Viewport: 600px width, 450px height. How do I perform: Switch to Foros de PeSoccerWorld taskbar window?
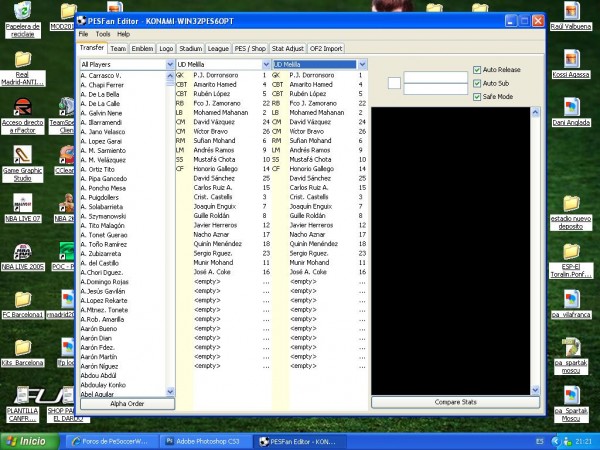click(x=111, y=441)
